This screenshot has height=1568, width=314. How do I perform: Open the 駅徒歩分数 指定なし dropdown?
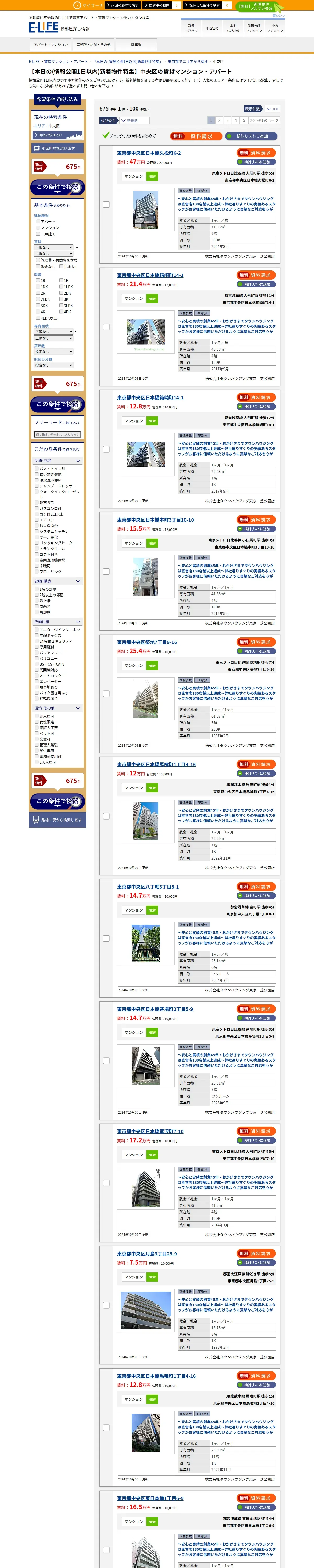[54, 365]
